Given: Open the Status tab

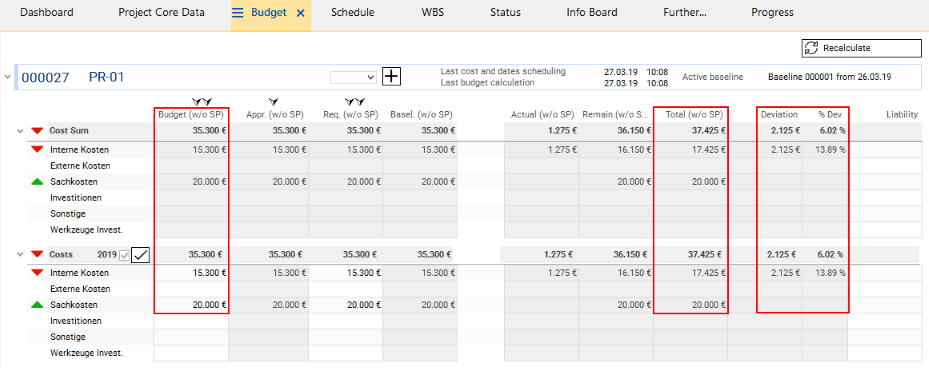Looking at the screenshot, I should click(x=505, y=12).
